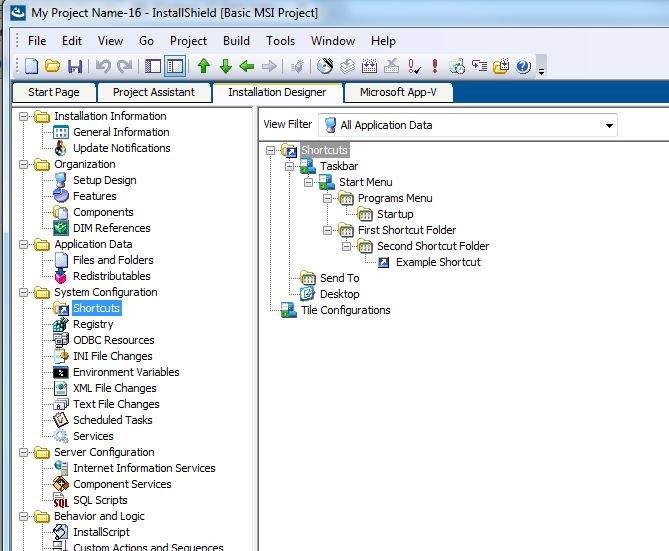The width and height of the screenshot is (669, 551).
Task: Click the exclamation with checkmark Test icon
Action: coord(413,66)
